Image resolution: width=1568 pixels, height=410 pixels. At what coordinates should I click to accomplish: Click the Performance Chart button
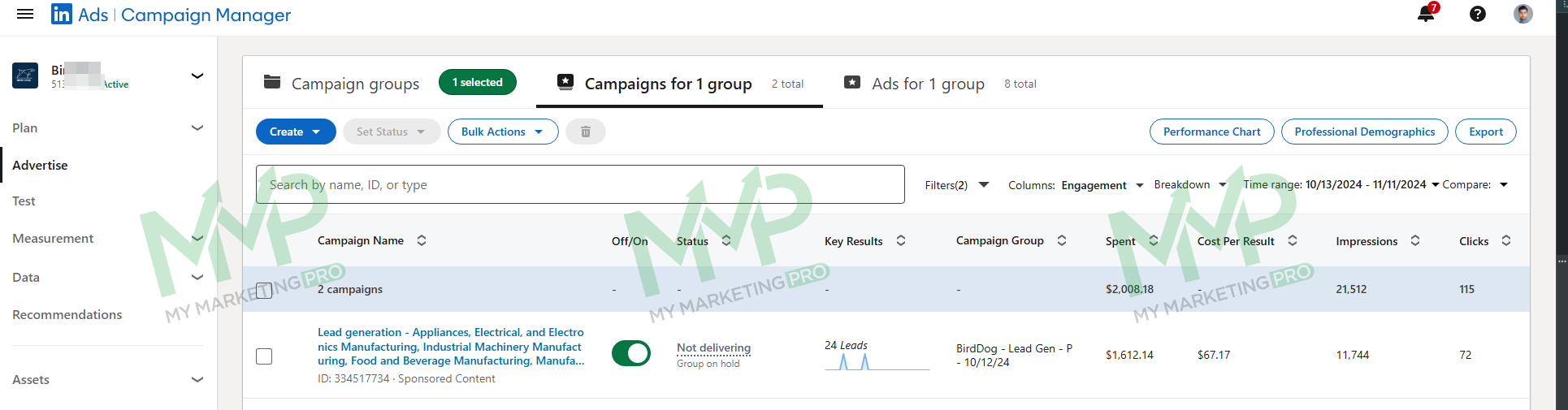coord(1212,132)
